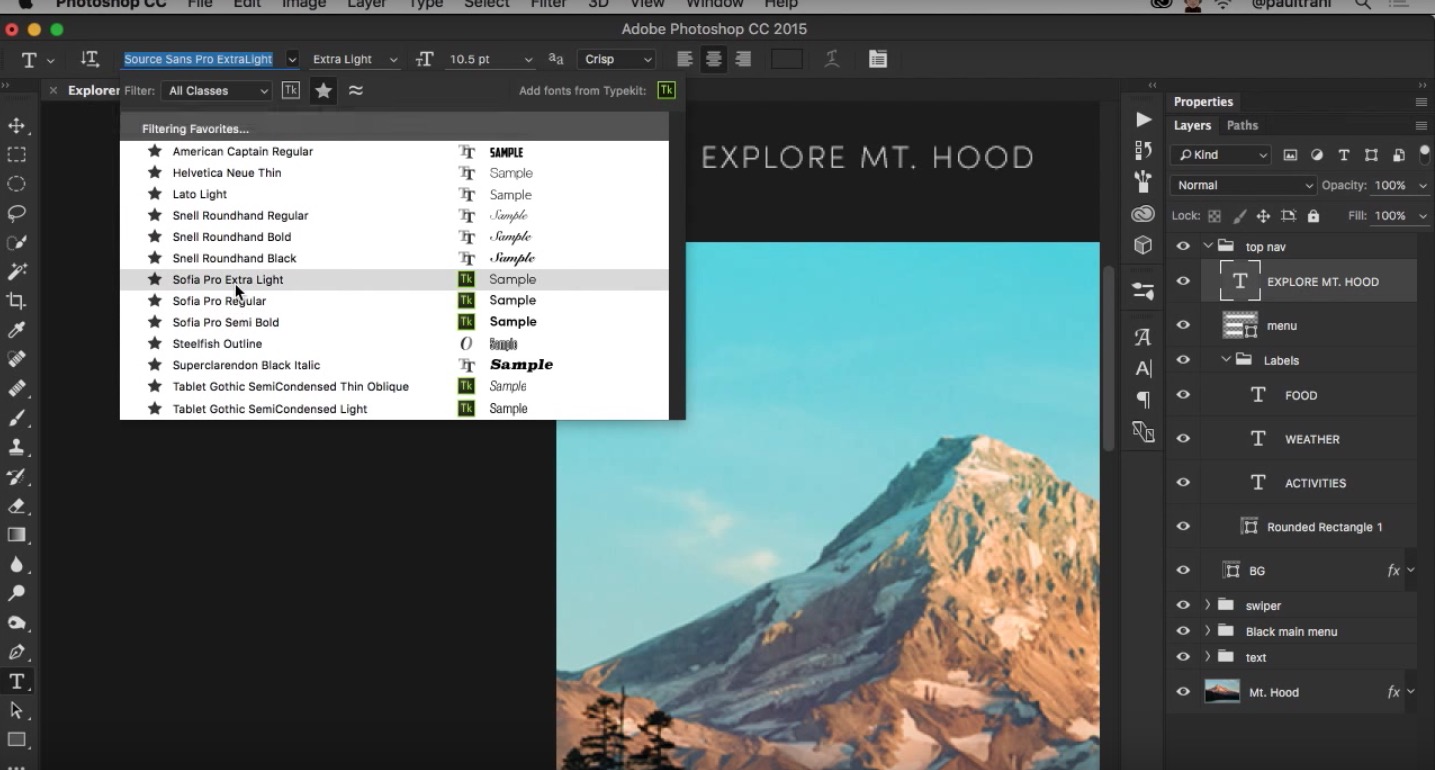
Task: Select the Lasso tool
Action: 16,212
